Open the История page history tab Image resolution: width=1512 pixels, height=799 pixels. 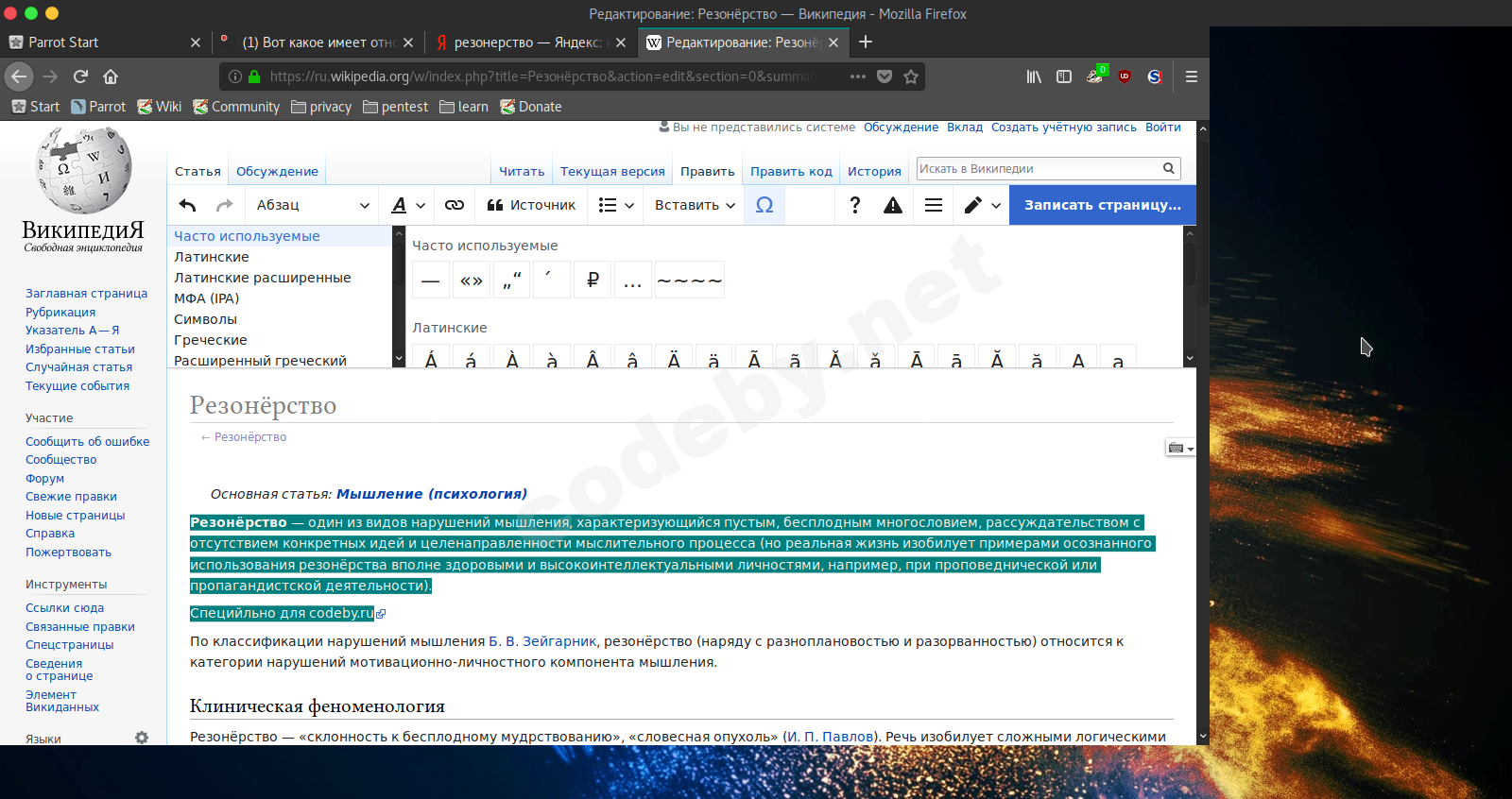coord(874,171)
